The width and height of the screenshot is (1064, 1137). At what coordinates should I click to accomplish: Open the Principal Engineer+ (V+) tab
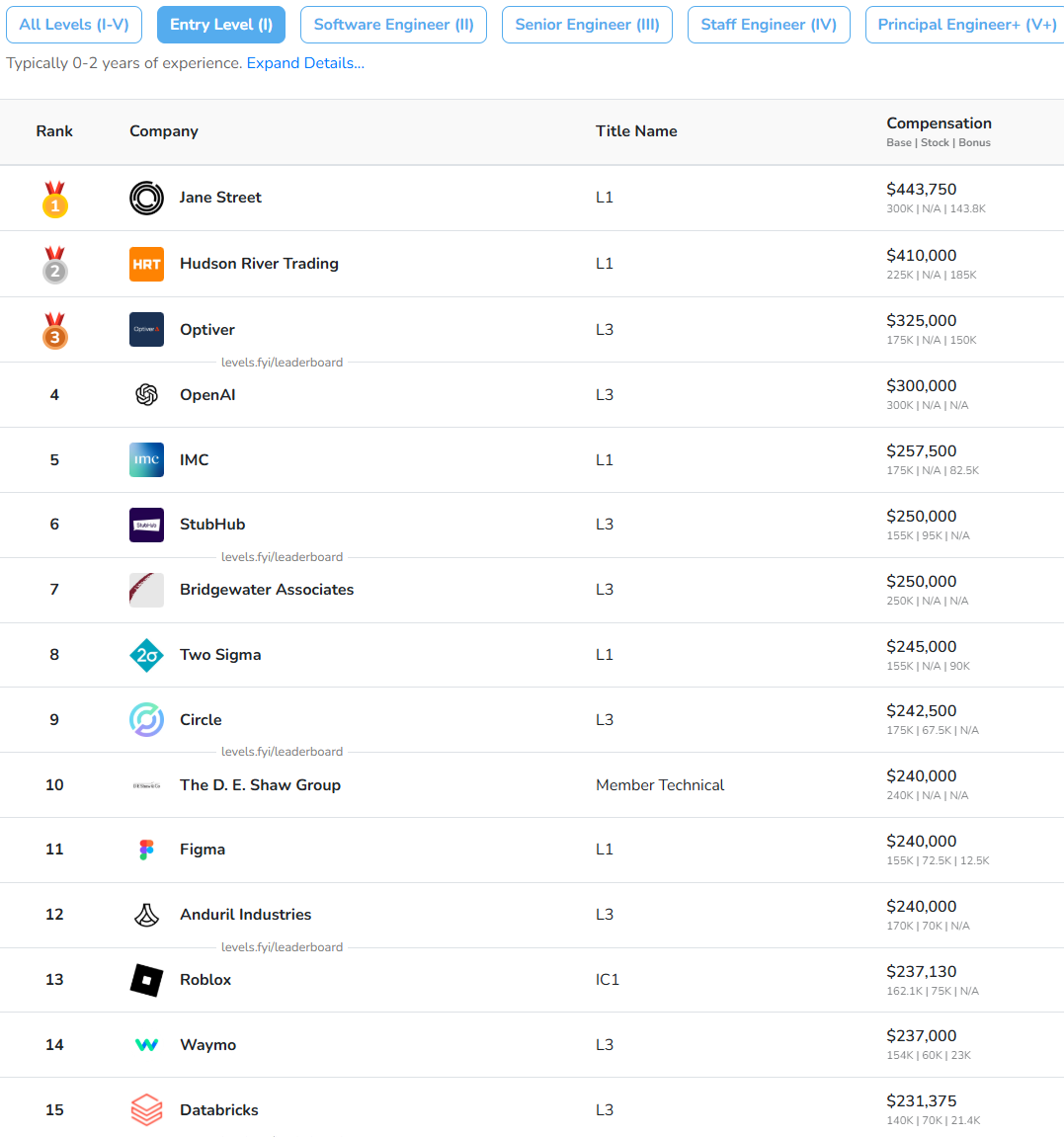[x=967, y=25]
